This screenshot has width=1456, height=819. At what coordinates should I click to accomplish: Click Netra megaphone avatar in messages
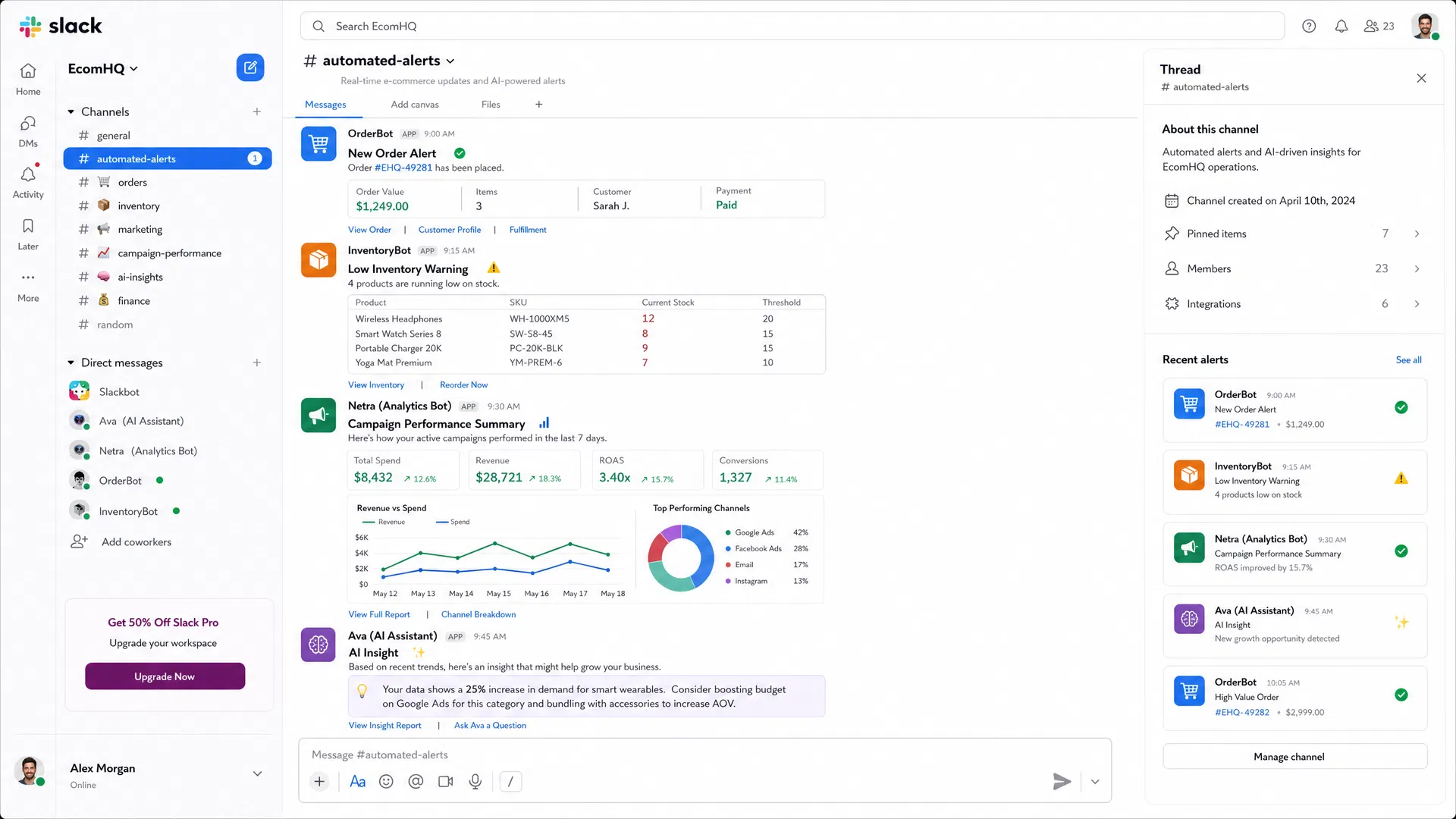pyautogui.click(x=318, y=416)
